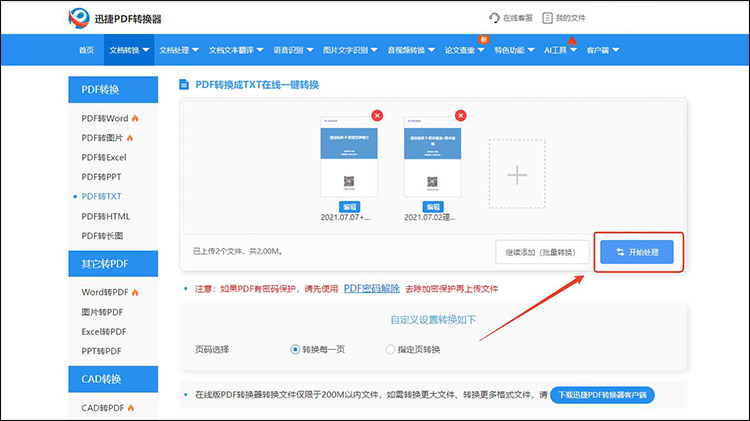This screenshot has width=750, height=421.
Task: Click the 新 badge above 论文查重
Action: point(484,39)
